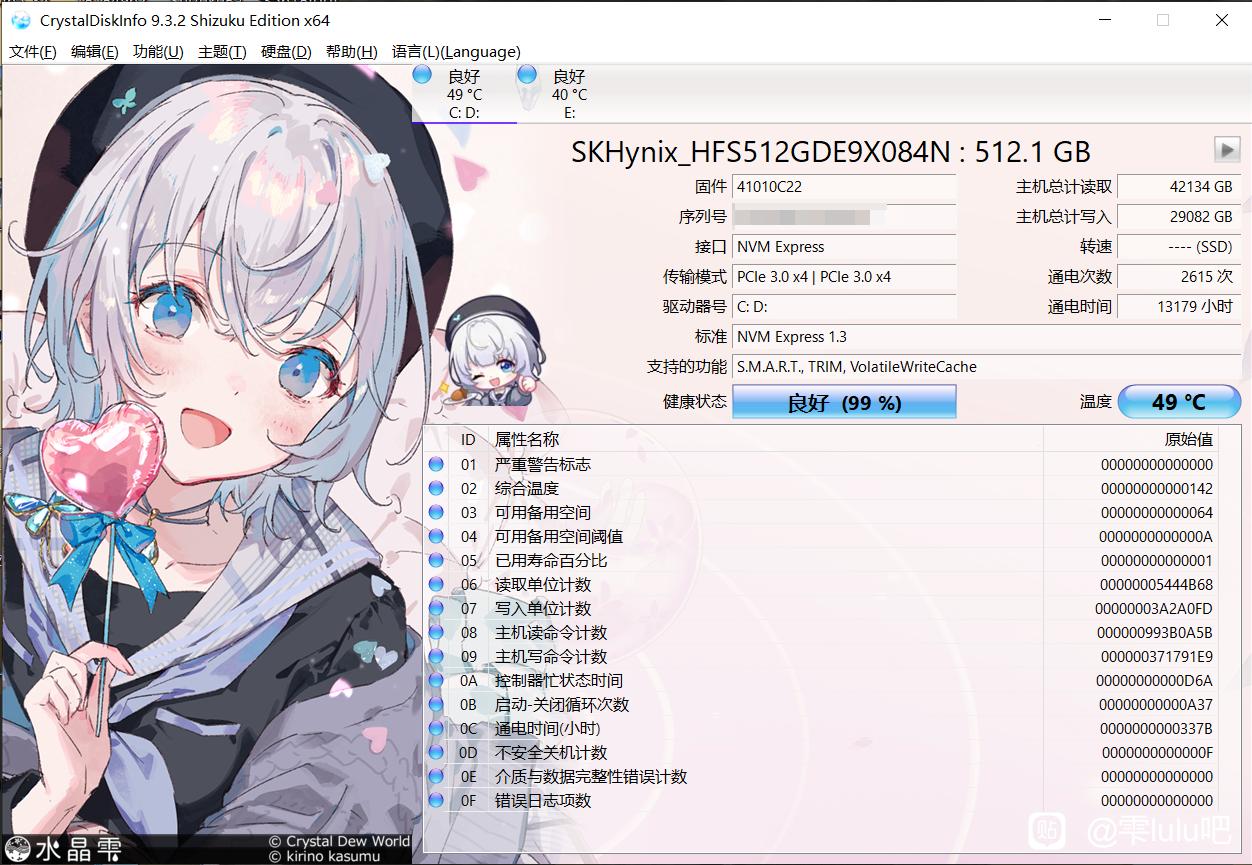
Task: Select the E: disk tab
Action: tap(569, 94)
